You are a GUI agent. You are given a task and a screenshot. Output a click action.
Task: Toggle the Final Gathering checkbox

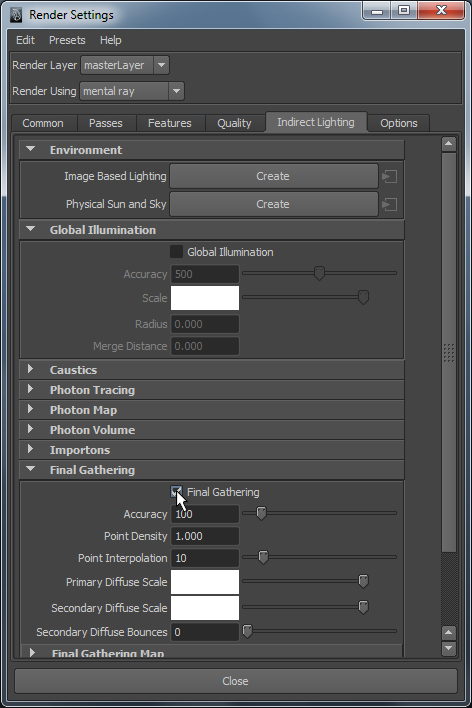(176, 492)
